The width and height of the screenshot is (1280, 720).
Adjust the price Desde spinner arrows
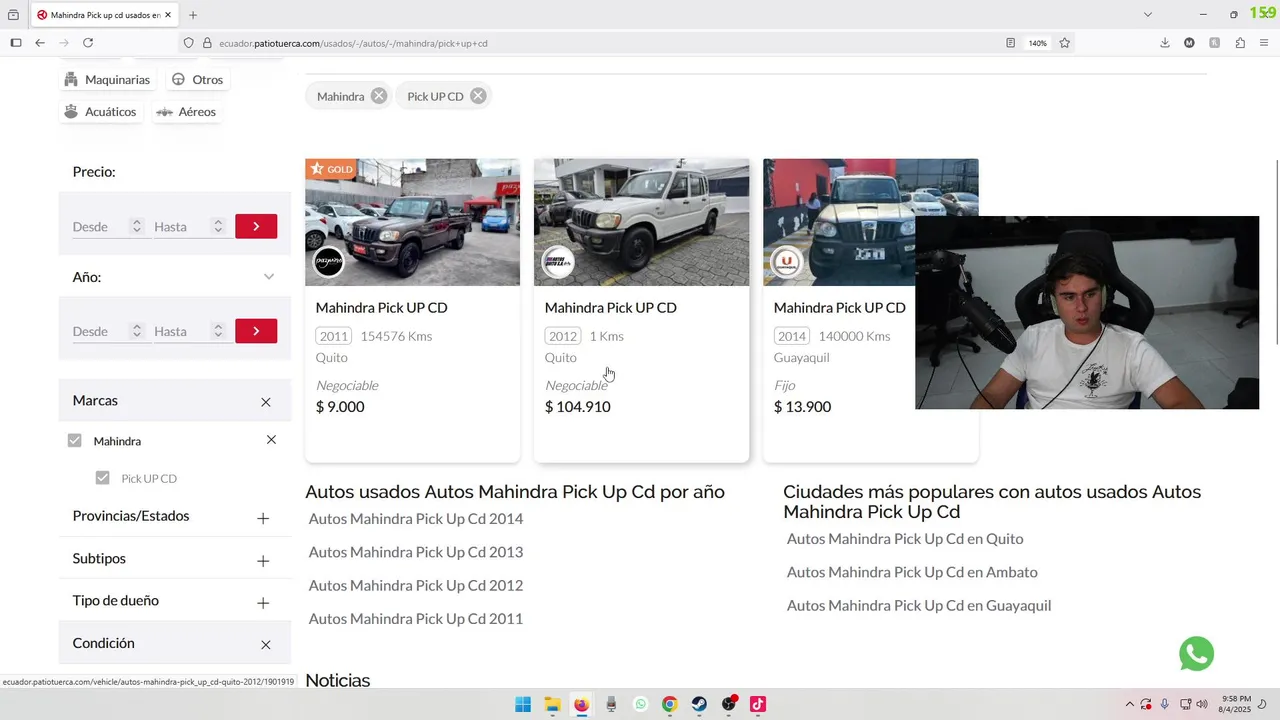[x=137, y=227]
